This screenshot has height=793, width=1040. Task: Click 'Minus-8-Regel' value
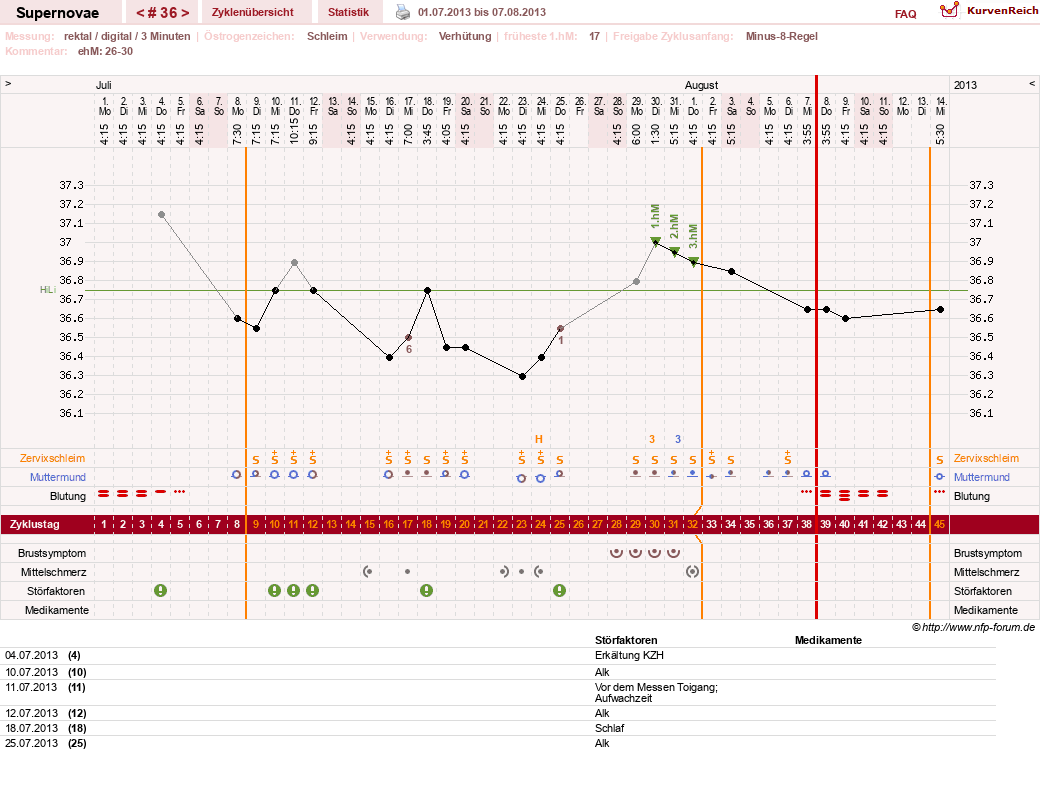(x=781, y=36)
